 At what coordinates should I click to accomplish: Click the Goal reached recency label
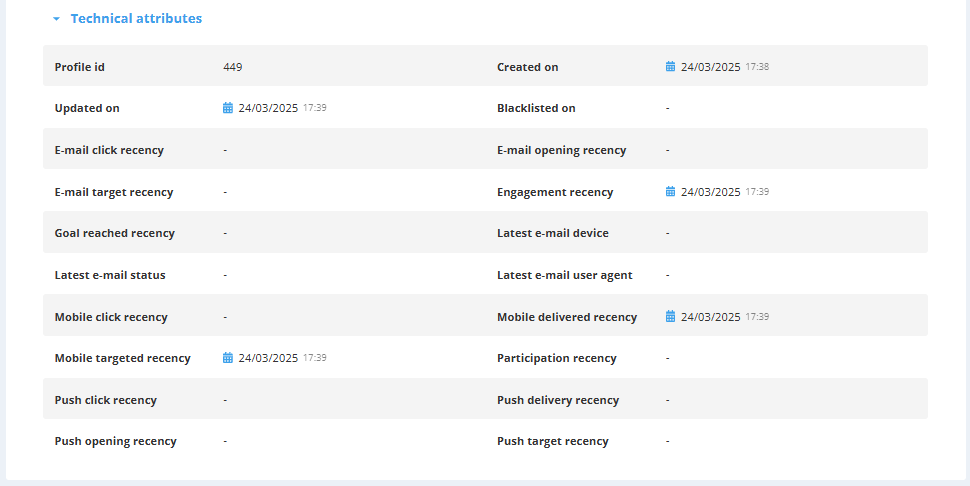click(x=114, y=233)
